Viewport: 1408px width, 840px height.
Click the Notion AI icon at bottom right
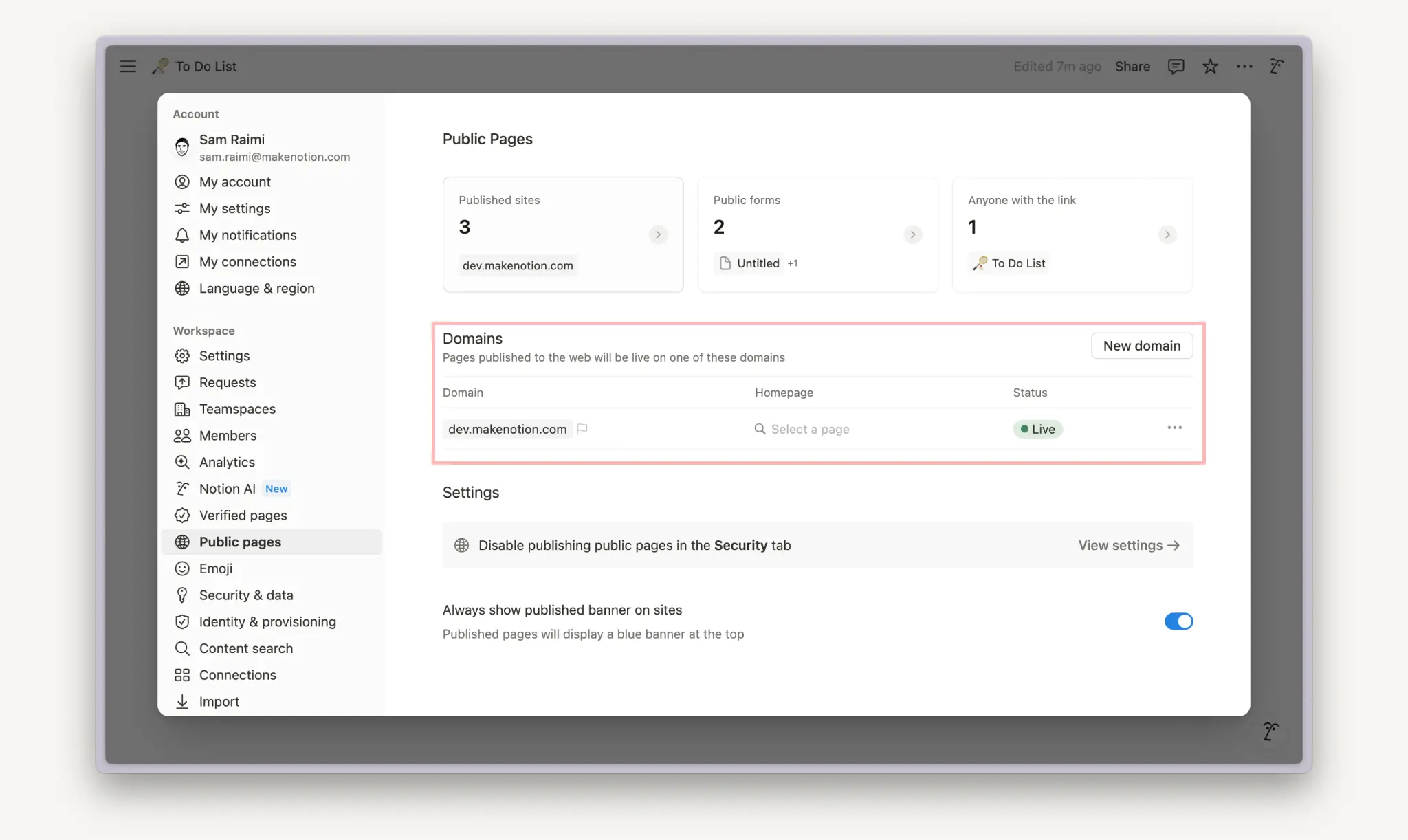[1270, 731]
